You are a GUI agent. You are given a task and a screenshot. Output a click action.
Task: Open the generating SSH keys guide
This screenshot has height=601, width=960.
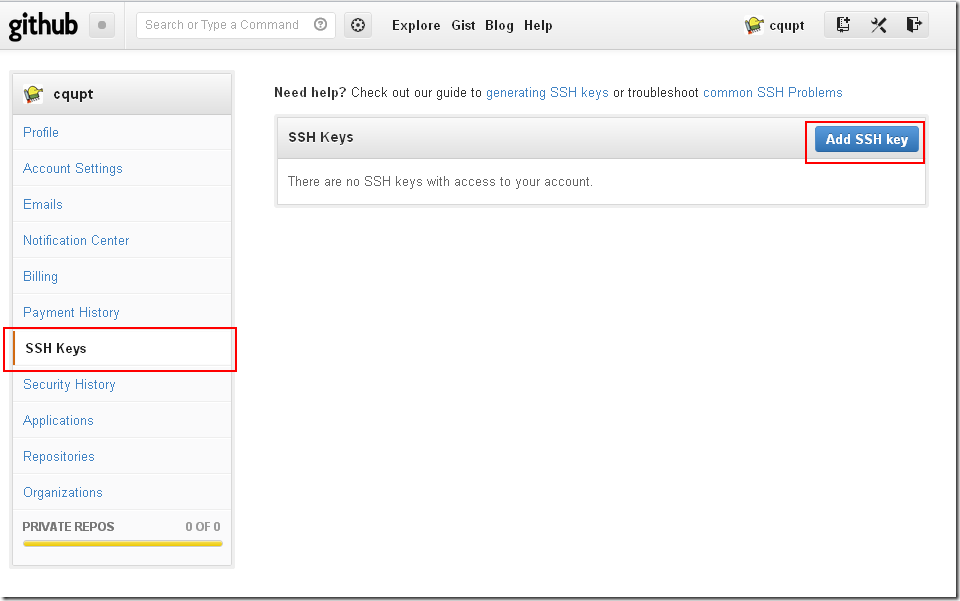(547, 92)
